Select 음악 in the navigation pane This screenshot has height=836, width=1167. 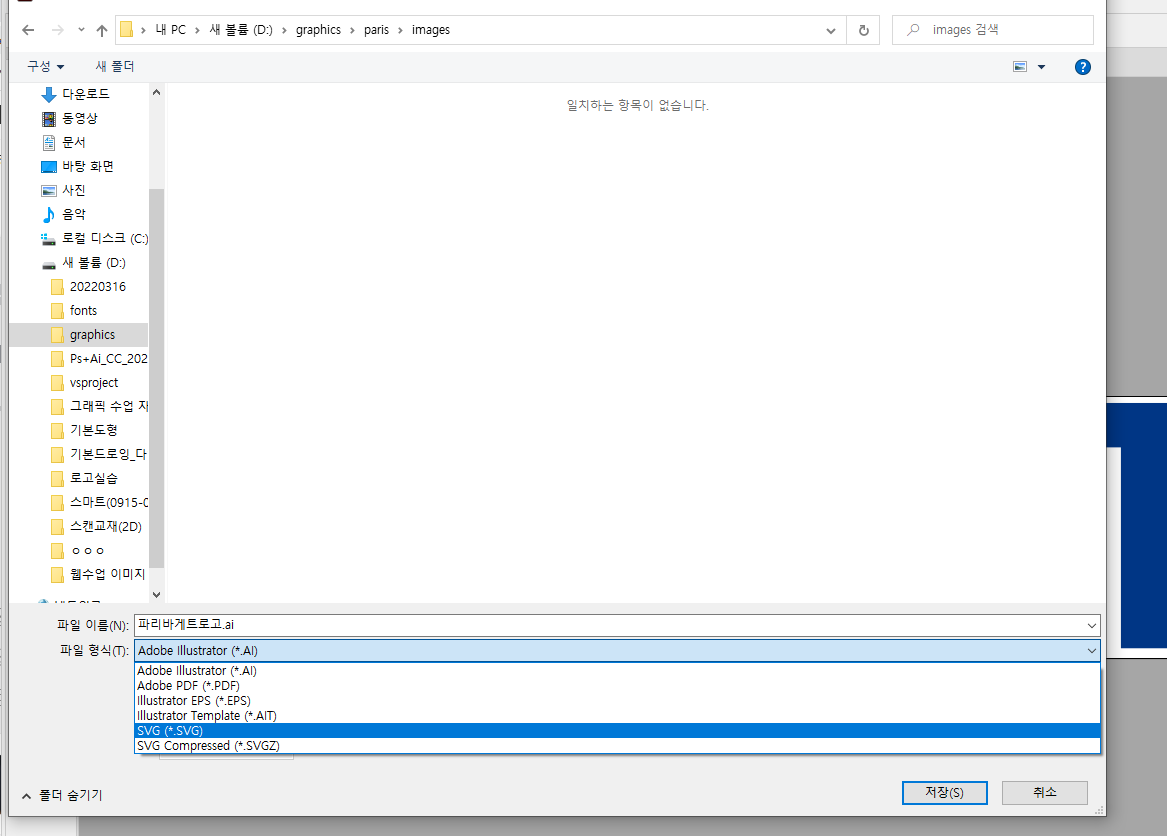74,214
